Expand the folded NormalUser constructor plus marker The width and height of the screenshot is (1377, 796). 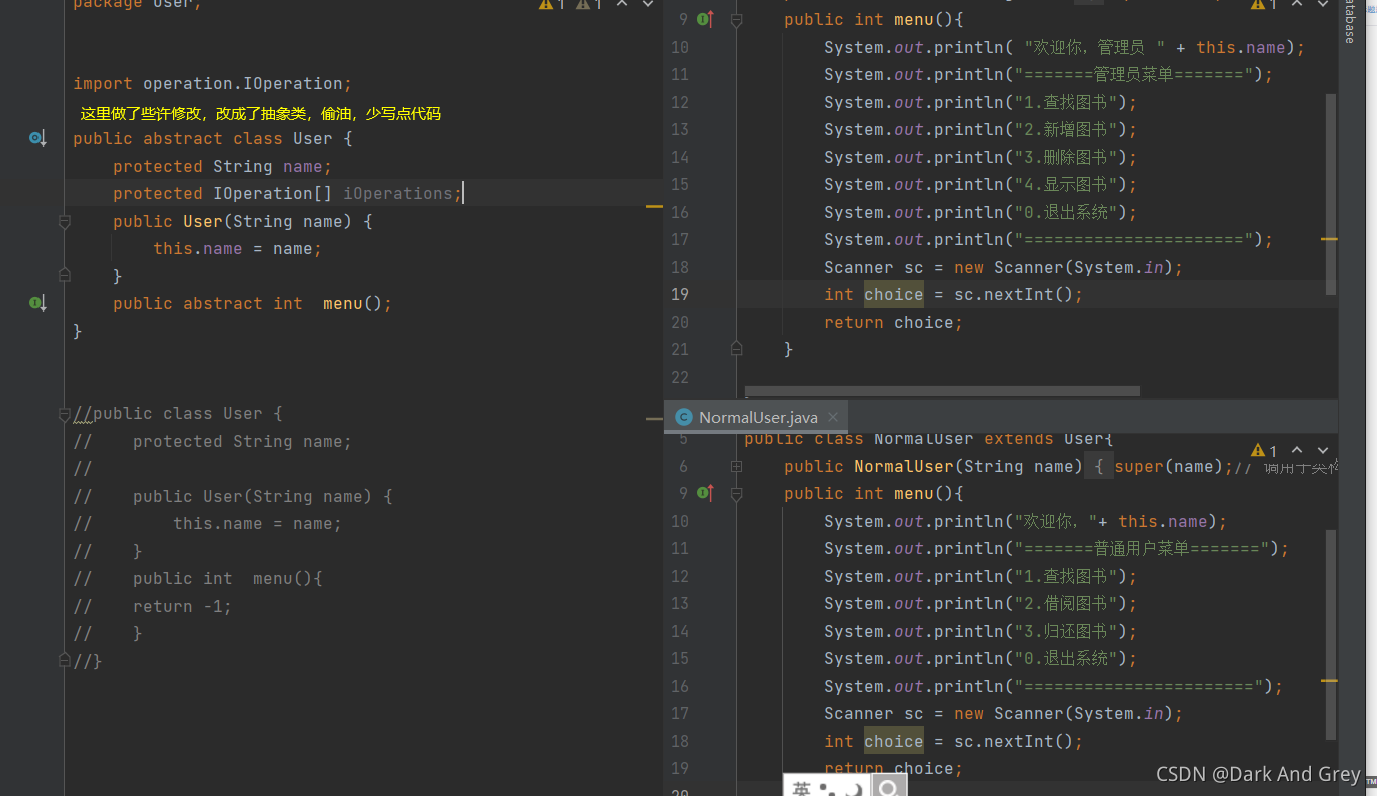tap(737, 466)
